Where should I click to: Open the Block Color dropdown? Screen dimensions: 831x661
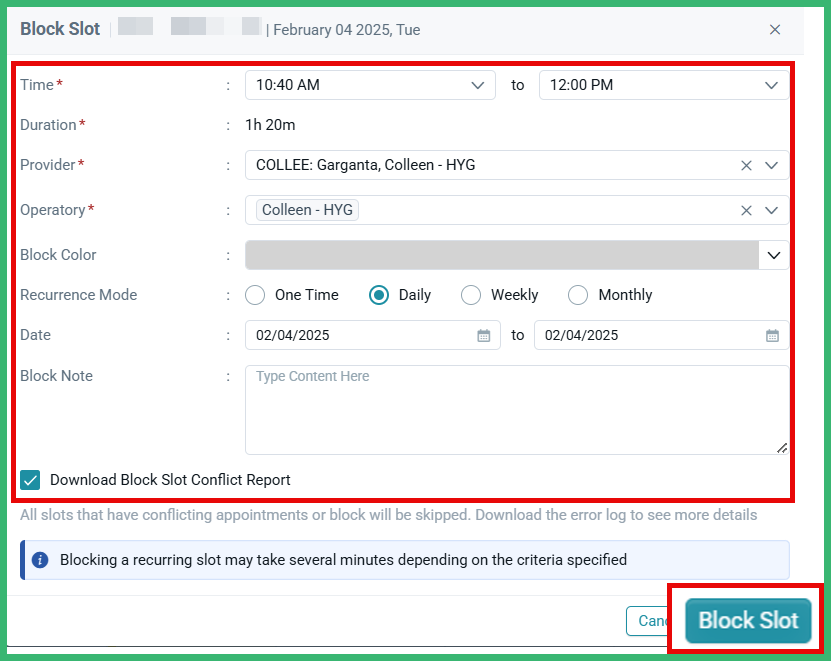pos(772,255)
